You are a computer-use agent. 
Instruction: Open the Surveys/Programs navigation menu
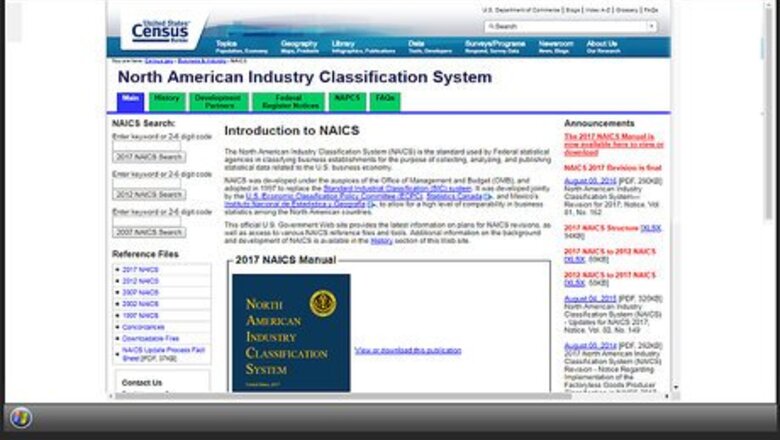click(x=494, y=46)
